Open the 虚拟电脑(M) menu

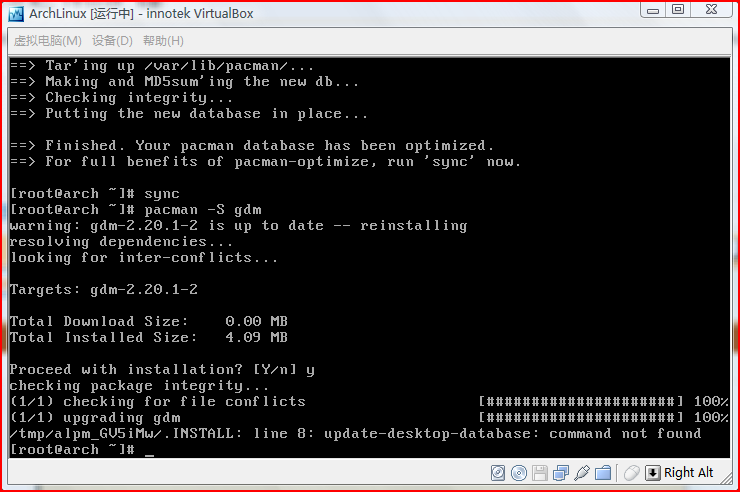tap(48, 41)
